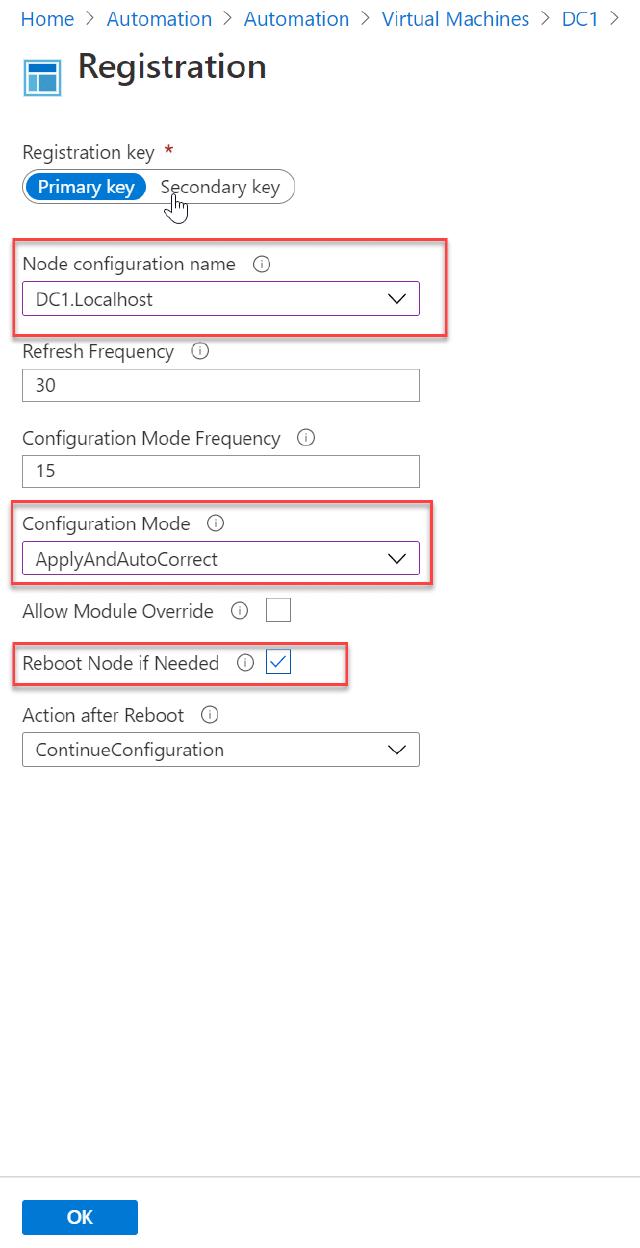Select the Primary key option
The image size is (640, 1248).
point(86,187)
